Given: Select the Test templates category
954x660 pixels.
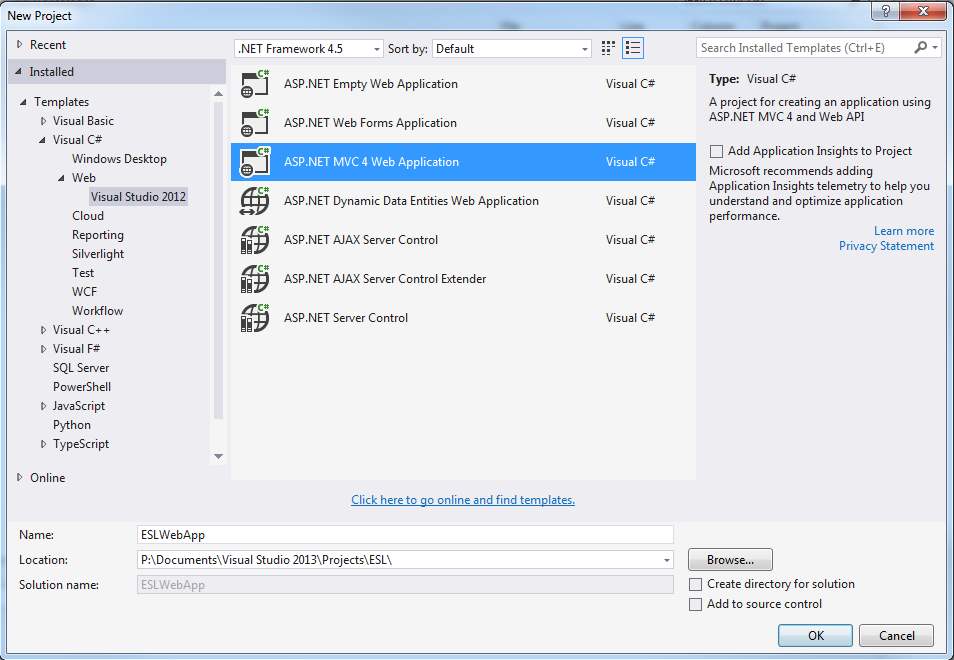Looking at the screenshot, I should (x=83, y=273).
